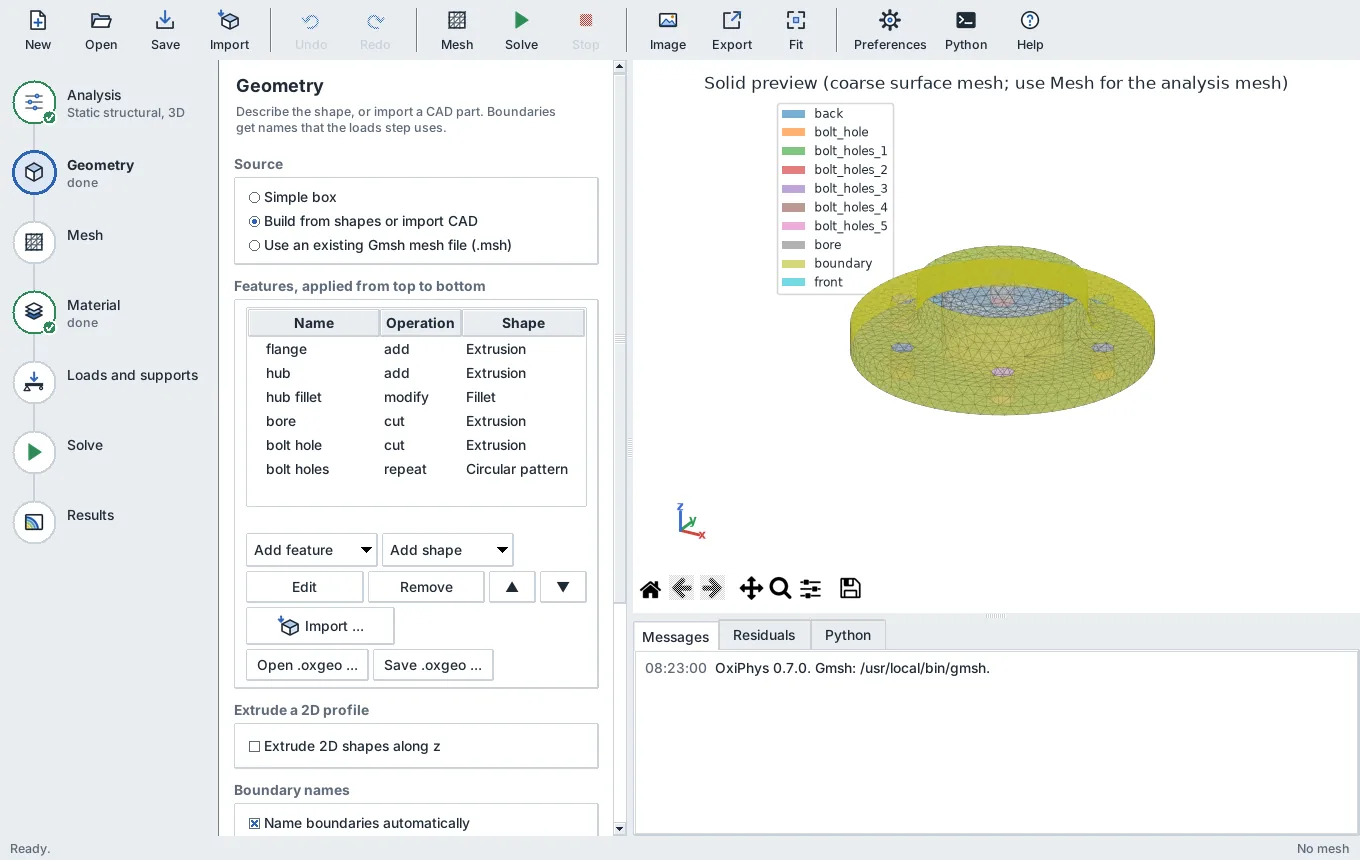1360x860 pixels.
Task: Run the Solve toolbar button
Action: pos(521,30)
